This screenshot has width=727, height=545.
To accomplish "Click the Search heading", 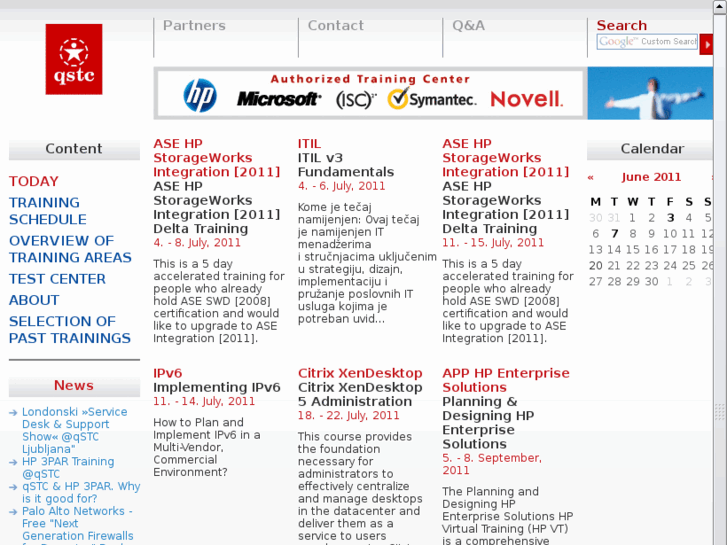I will click(621, 26).
